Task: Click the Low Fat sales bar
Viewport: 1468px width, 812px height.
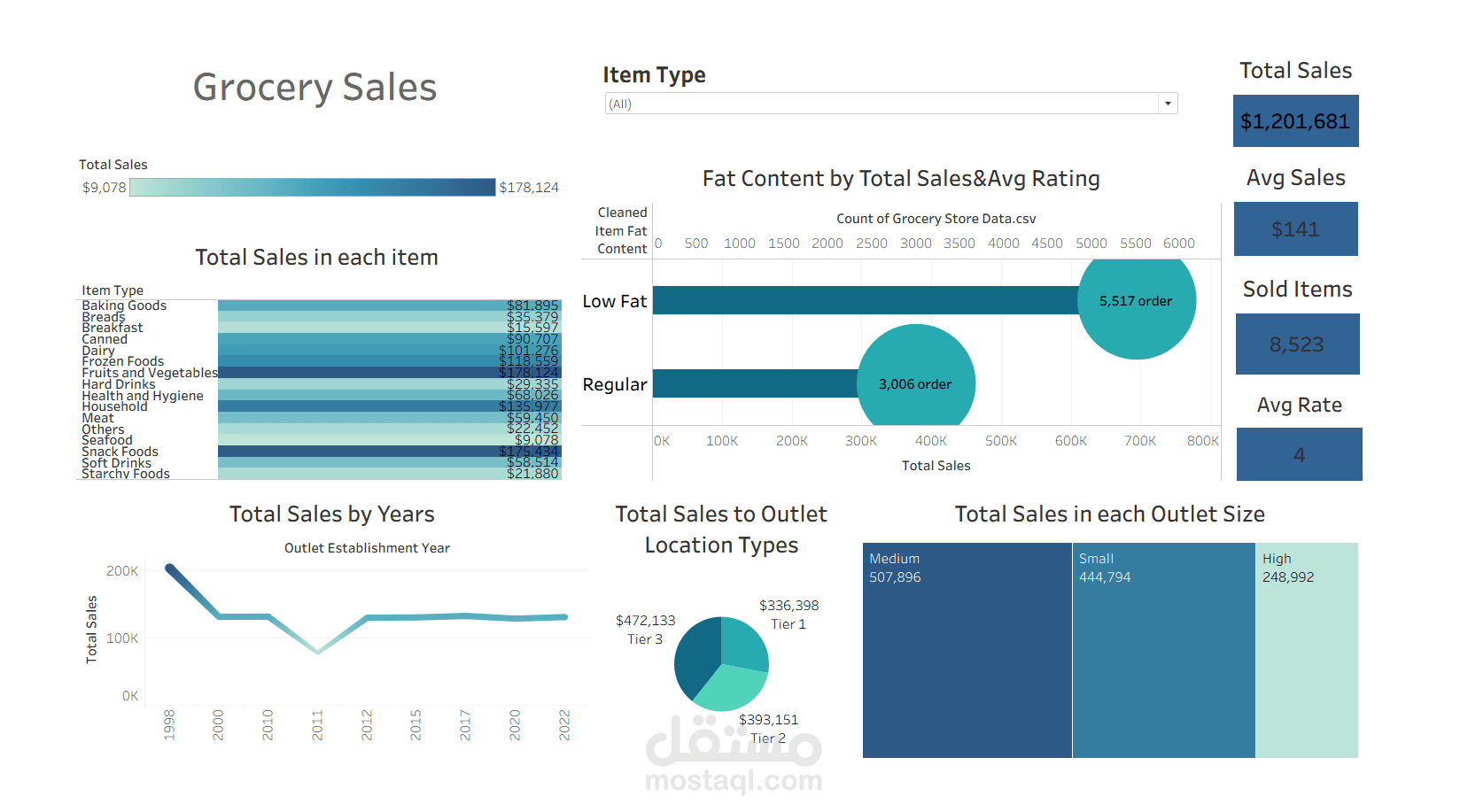Action: click(865, 300)
